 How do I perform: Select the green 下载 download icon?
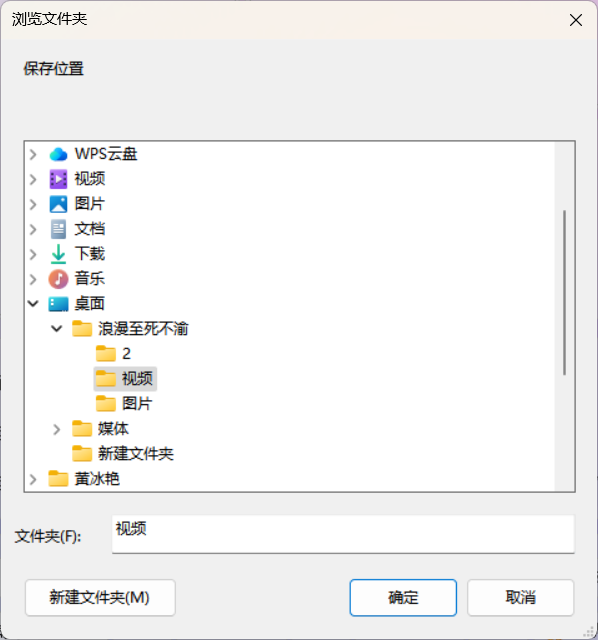[x=58, y=254]
